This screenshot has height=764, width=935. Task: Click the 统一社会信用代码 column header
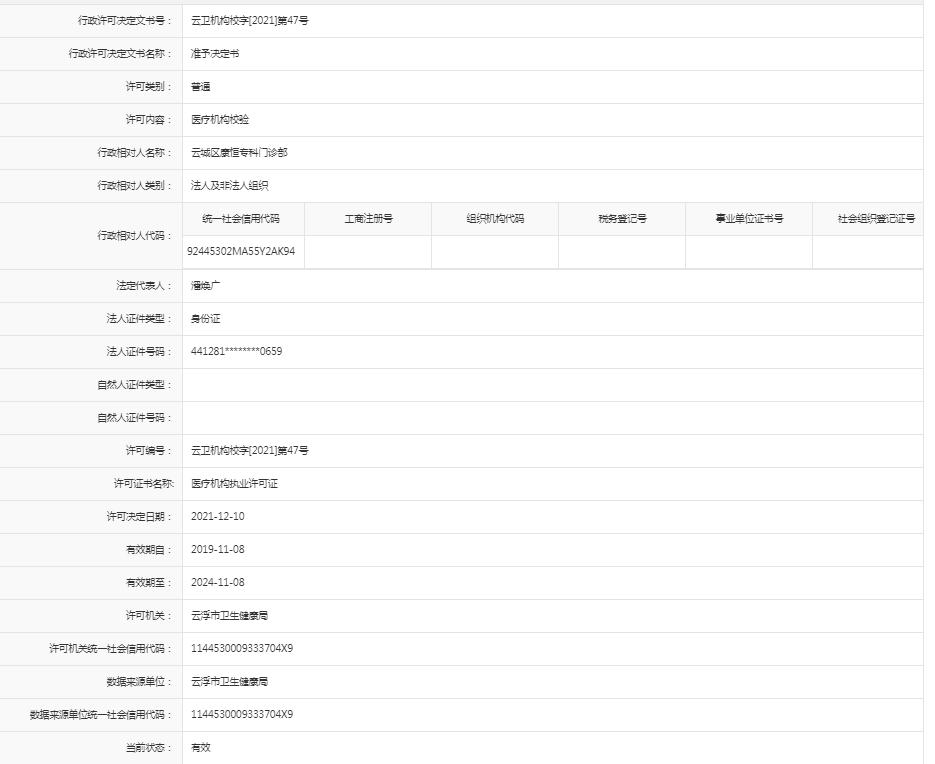click(241, 219)
